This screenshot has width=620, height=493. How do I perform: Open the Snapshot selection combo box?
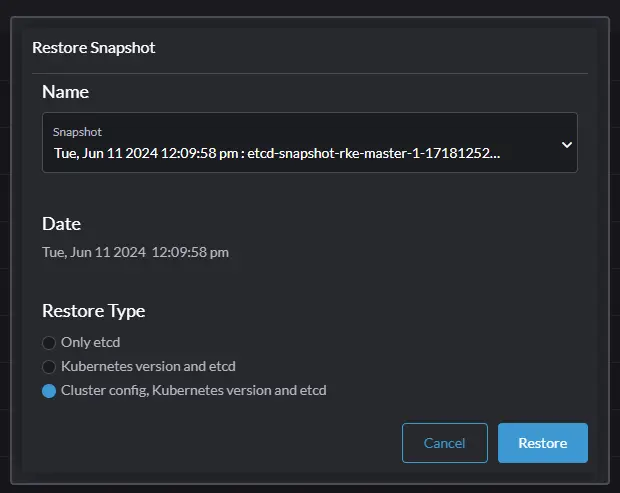click(300, 143)
